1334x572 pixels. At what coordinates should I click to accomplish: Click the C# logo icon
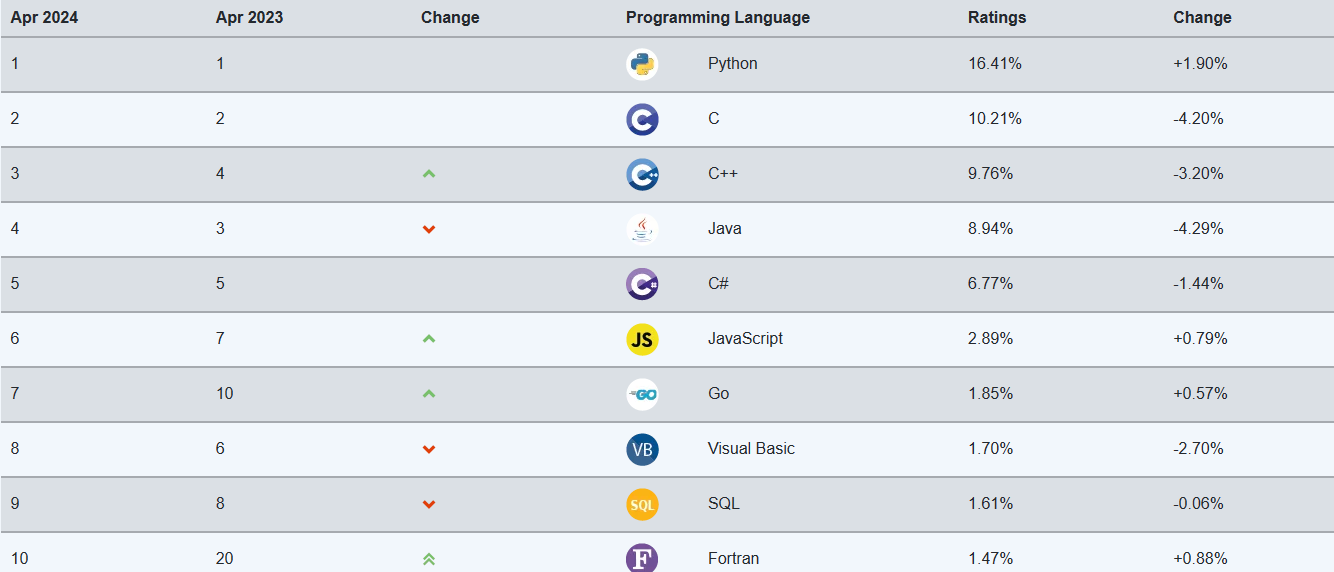[642, 284]
